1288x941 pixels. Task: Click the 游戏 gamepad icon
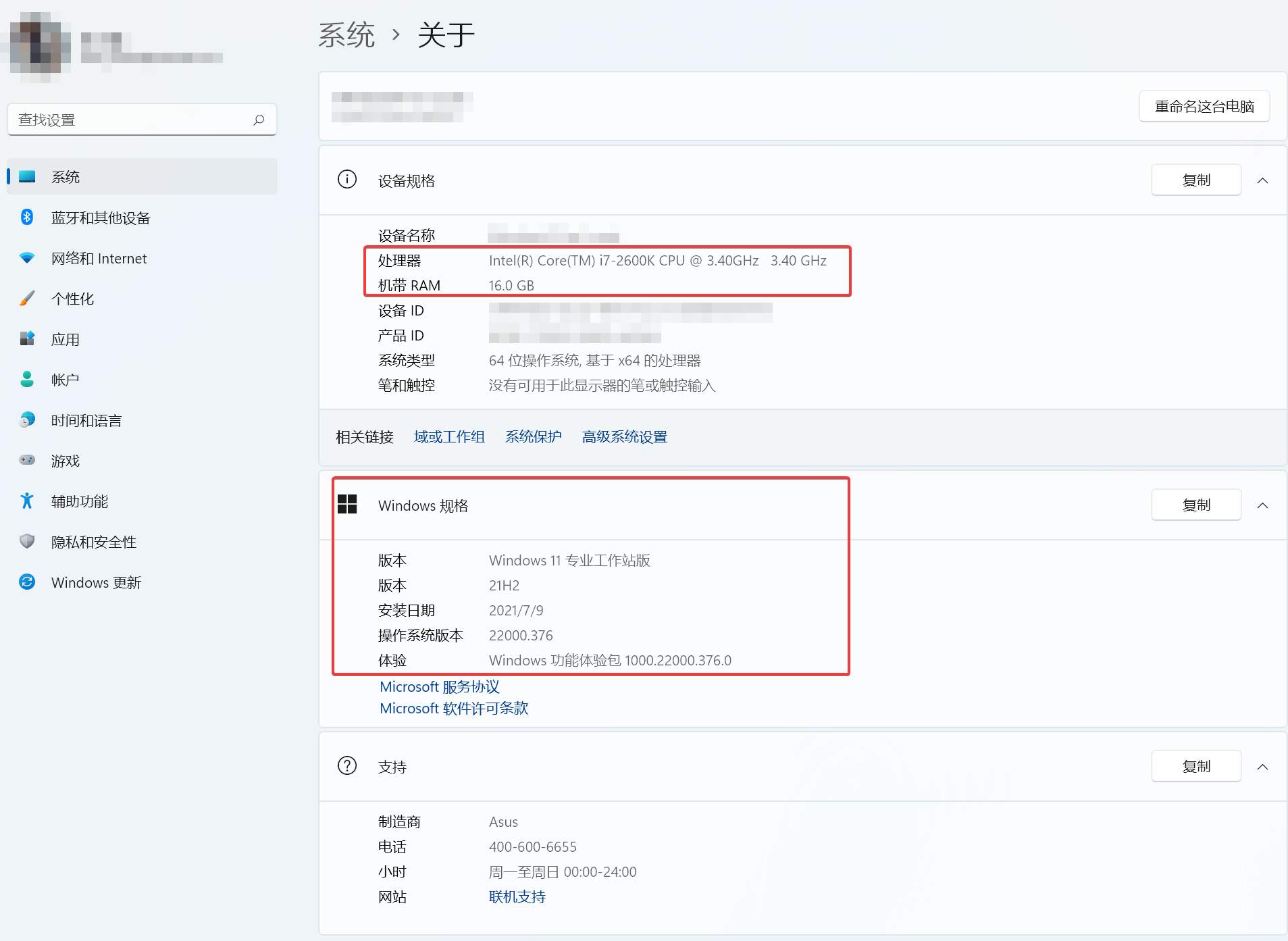(27, 460)
